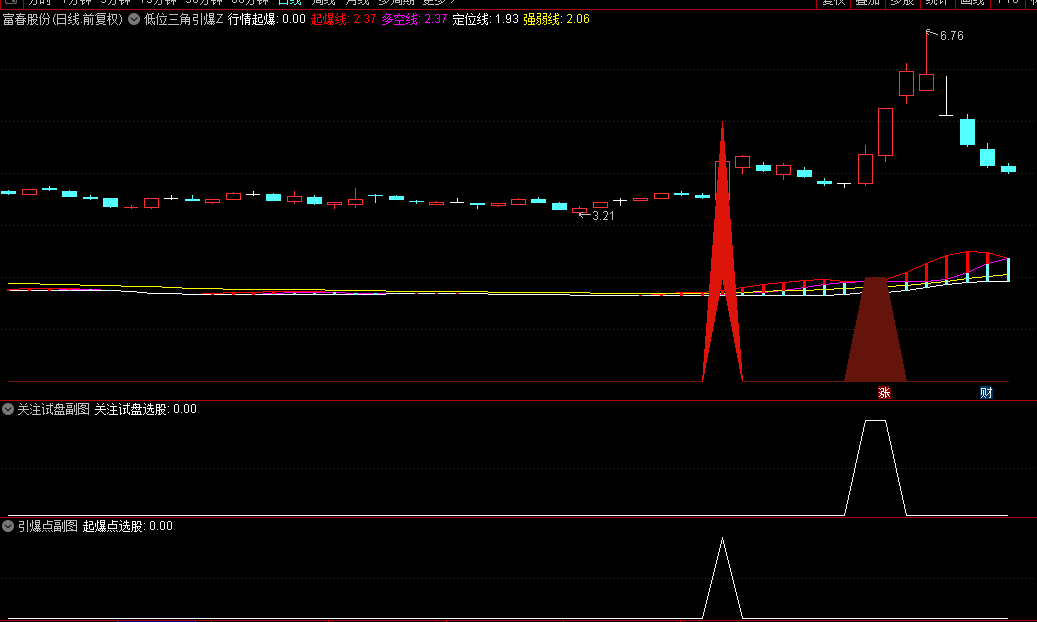
Task: Click the red 起爆线: 2.37 value
Action: (343, 19)
